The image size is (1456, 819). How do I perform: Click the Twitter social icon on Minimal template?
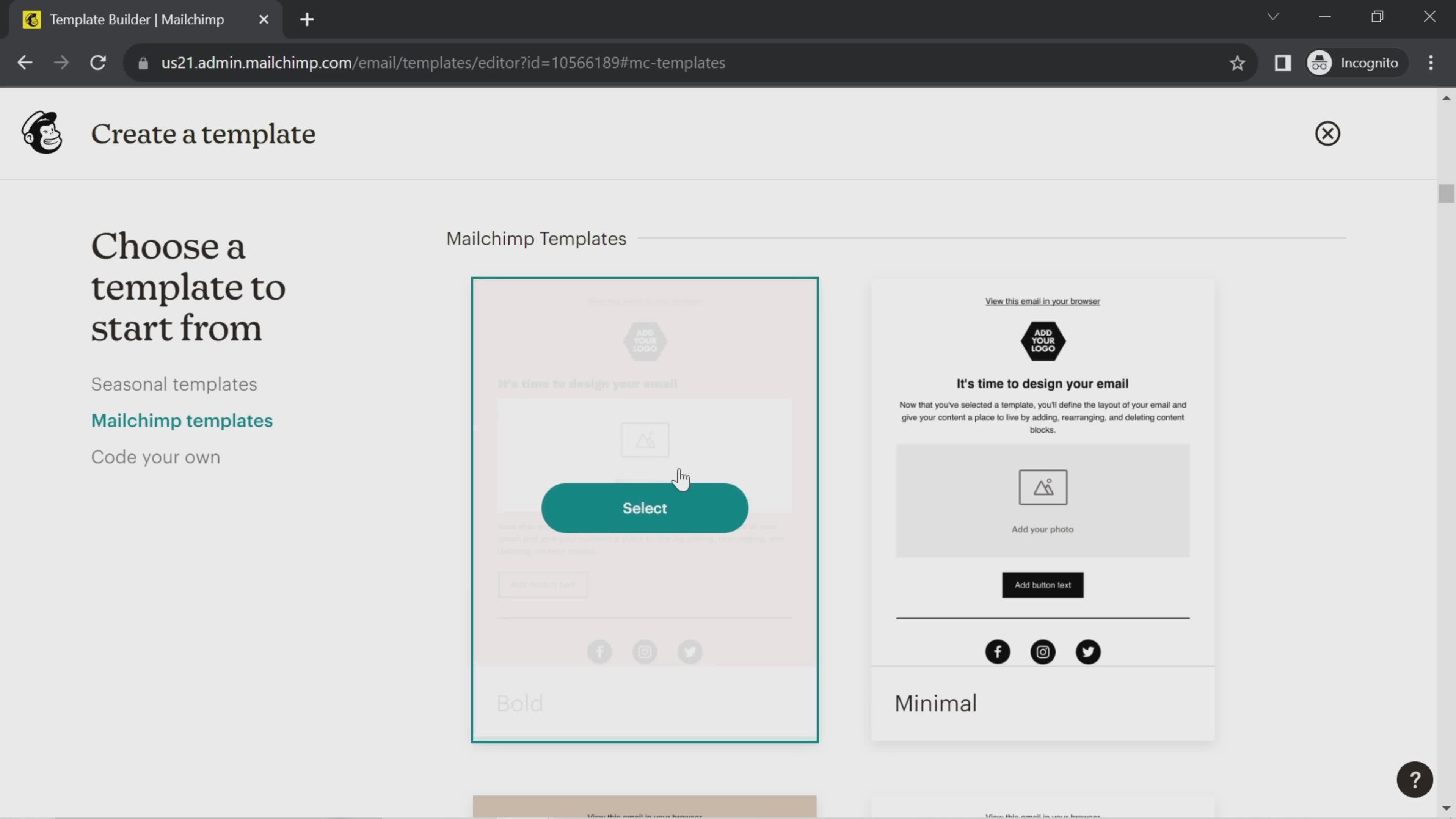point(1088,651)
